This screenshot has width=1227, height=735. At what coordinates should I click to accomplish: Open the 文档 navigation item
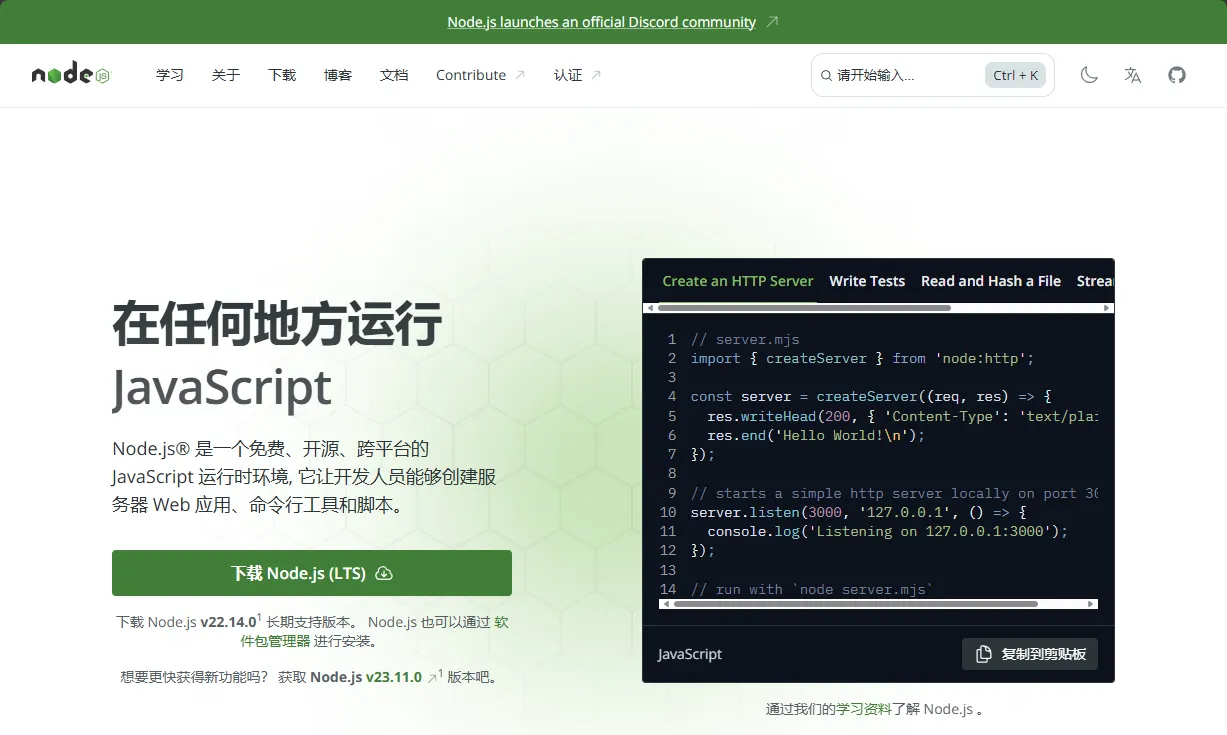(394, 75)
